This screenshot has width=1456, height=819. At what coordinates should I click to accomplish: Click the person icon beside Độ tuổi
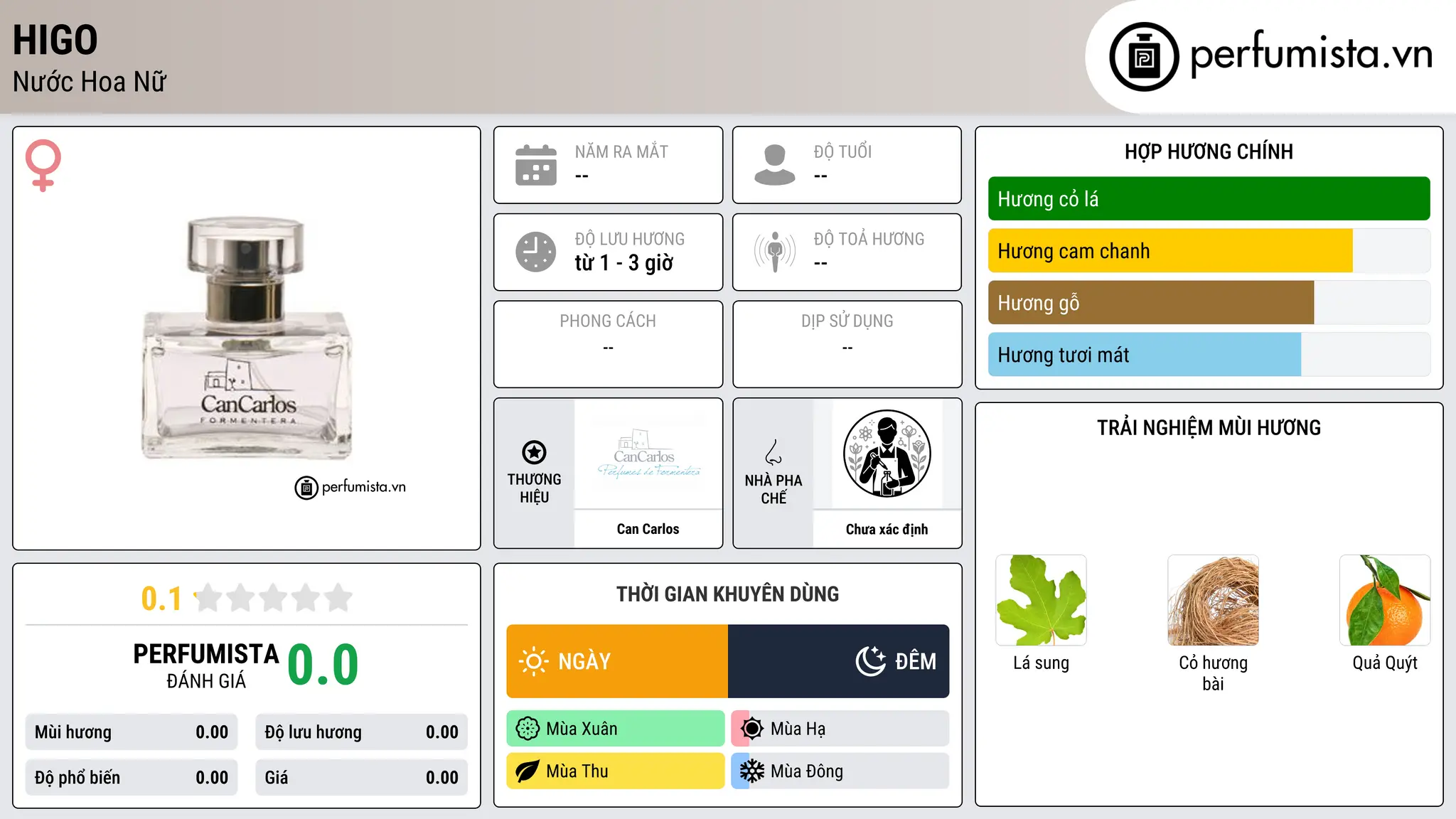(x=775, y=165)
